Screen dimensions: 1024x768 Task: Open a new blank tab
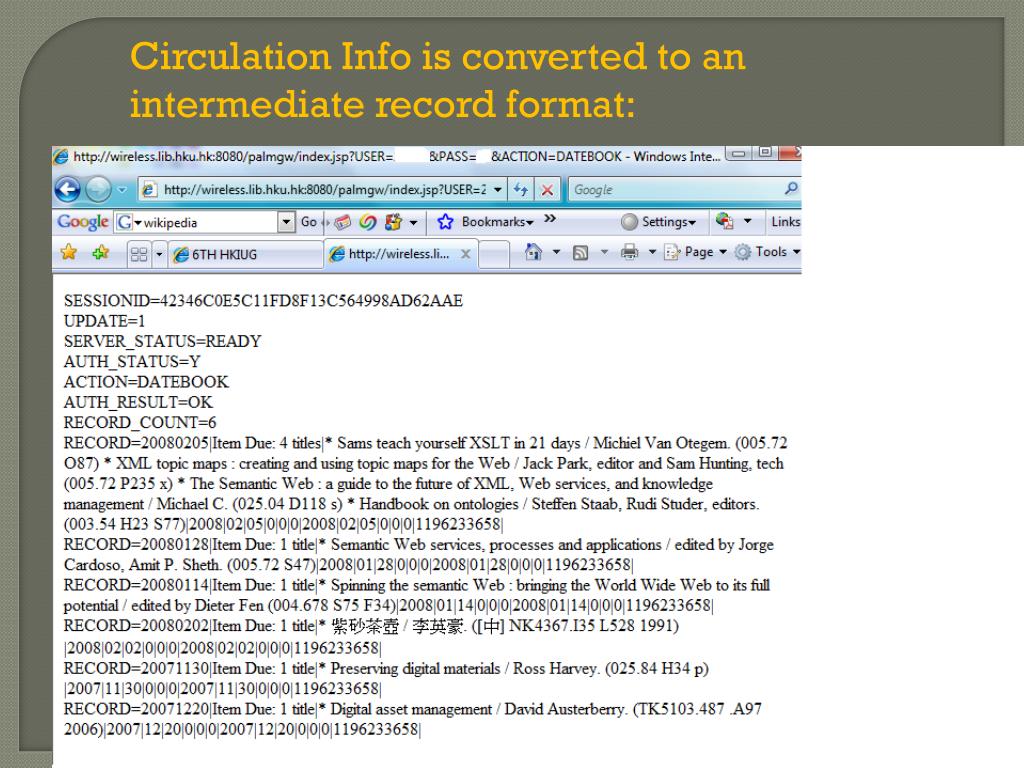point(494,254)
